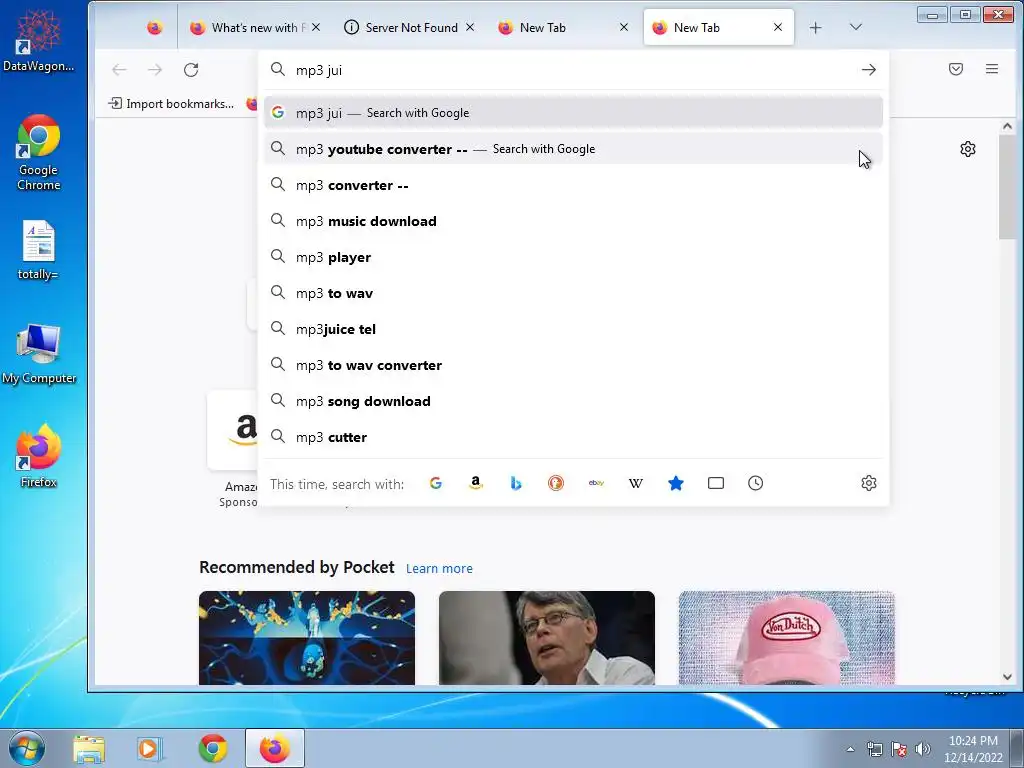Open the Learn more Pocket link

(440, 569)
